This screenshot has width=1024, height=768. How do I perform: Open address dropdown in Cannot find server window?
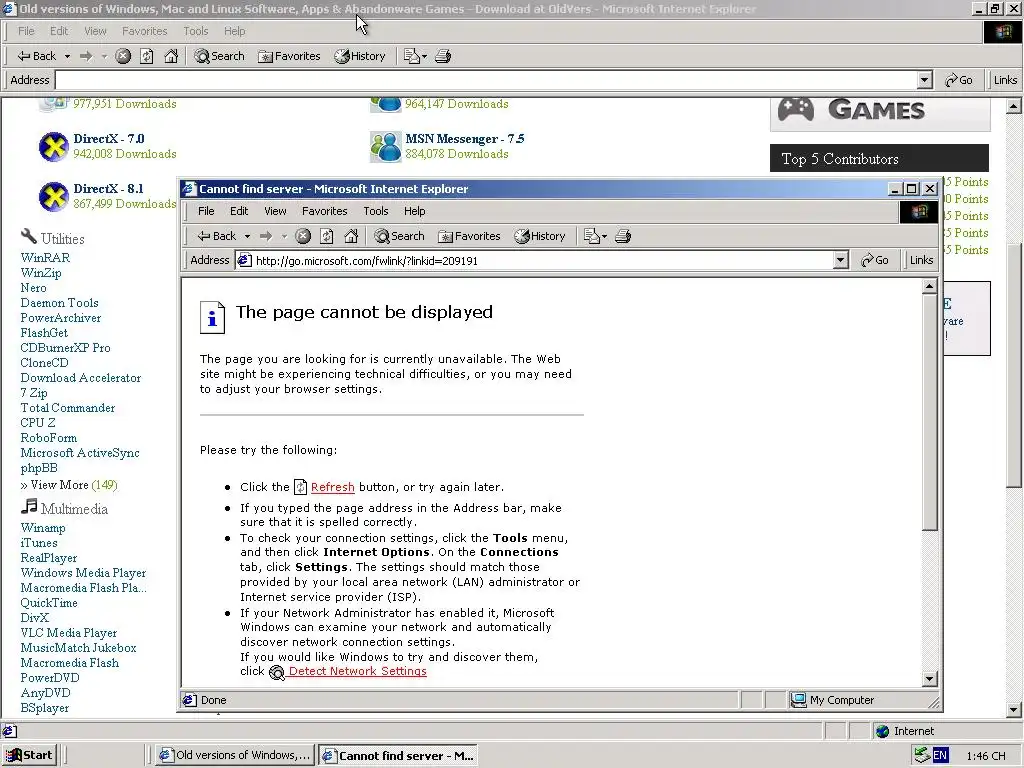[840, 261]
